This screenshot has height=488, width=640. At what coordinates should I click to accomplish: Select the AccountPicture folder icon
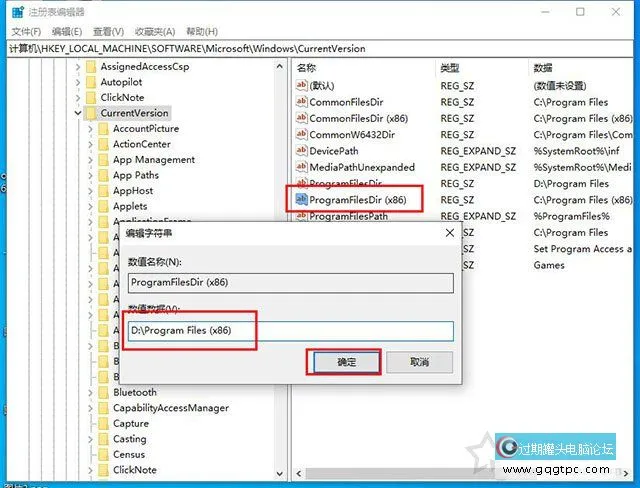click(x=104, y=129)
